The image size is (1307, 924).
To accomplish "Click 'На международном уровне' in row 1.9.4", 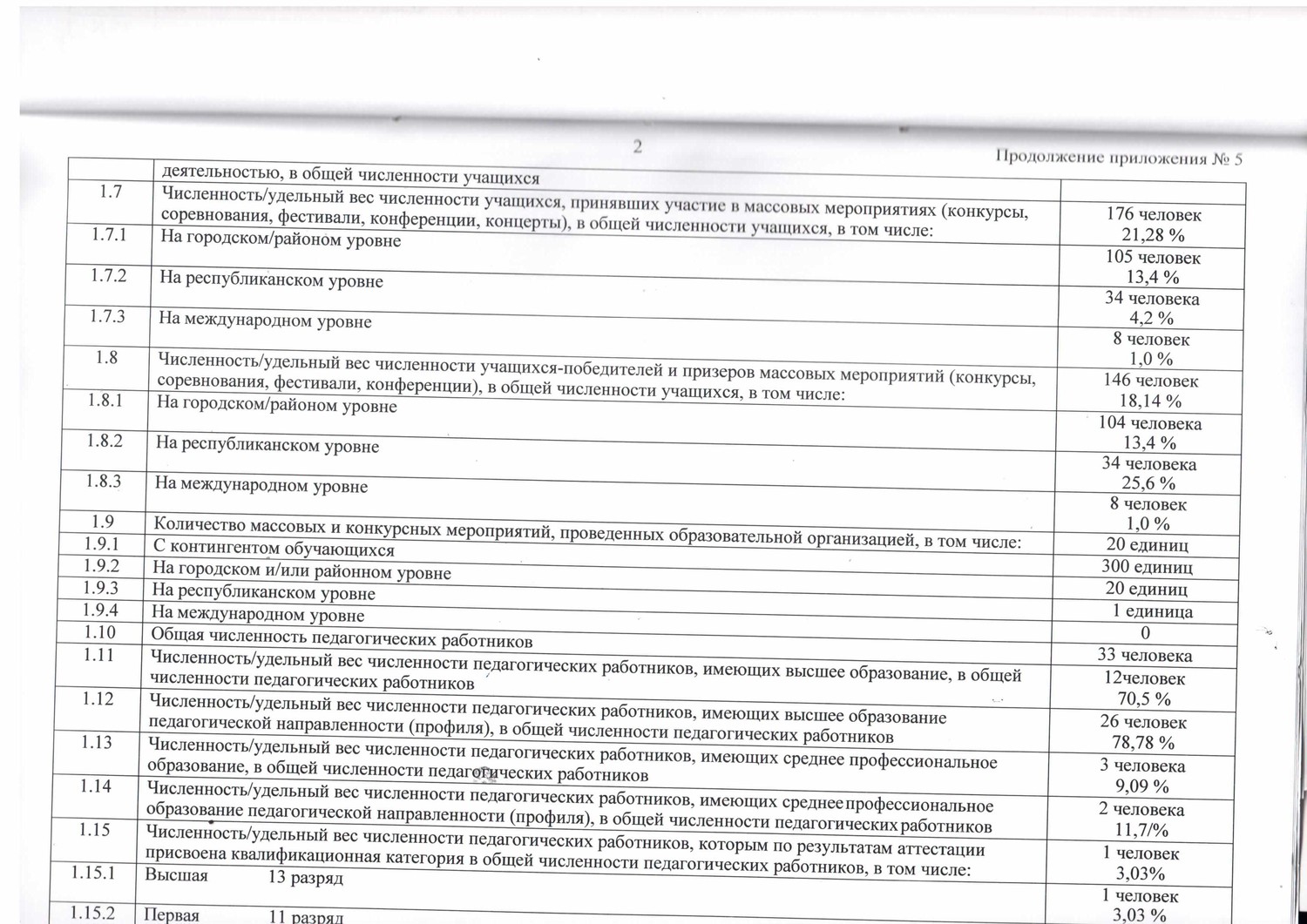I will tap(258, 614).
